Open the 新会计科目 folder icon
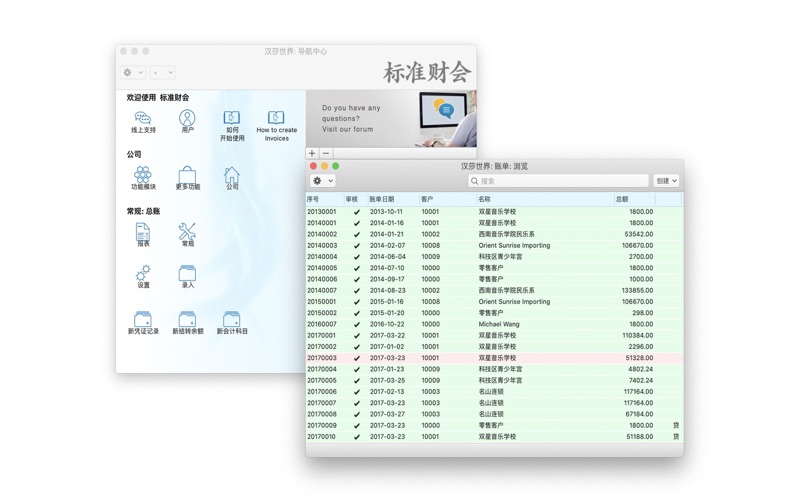The width and height of the screenshot is (800, 500). click(x=231, y=320)
